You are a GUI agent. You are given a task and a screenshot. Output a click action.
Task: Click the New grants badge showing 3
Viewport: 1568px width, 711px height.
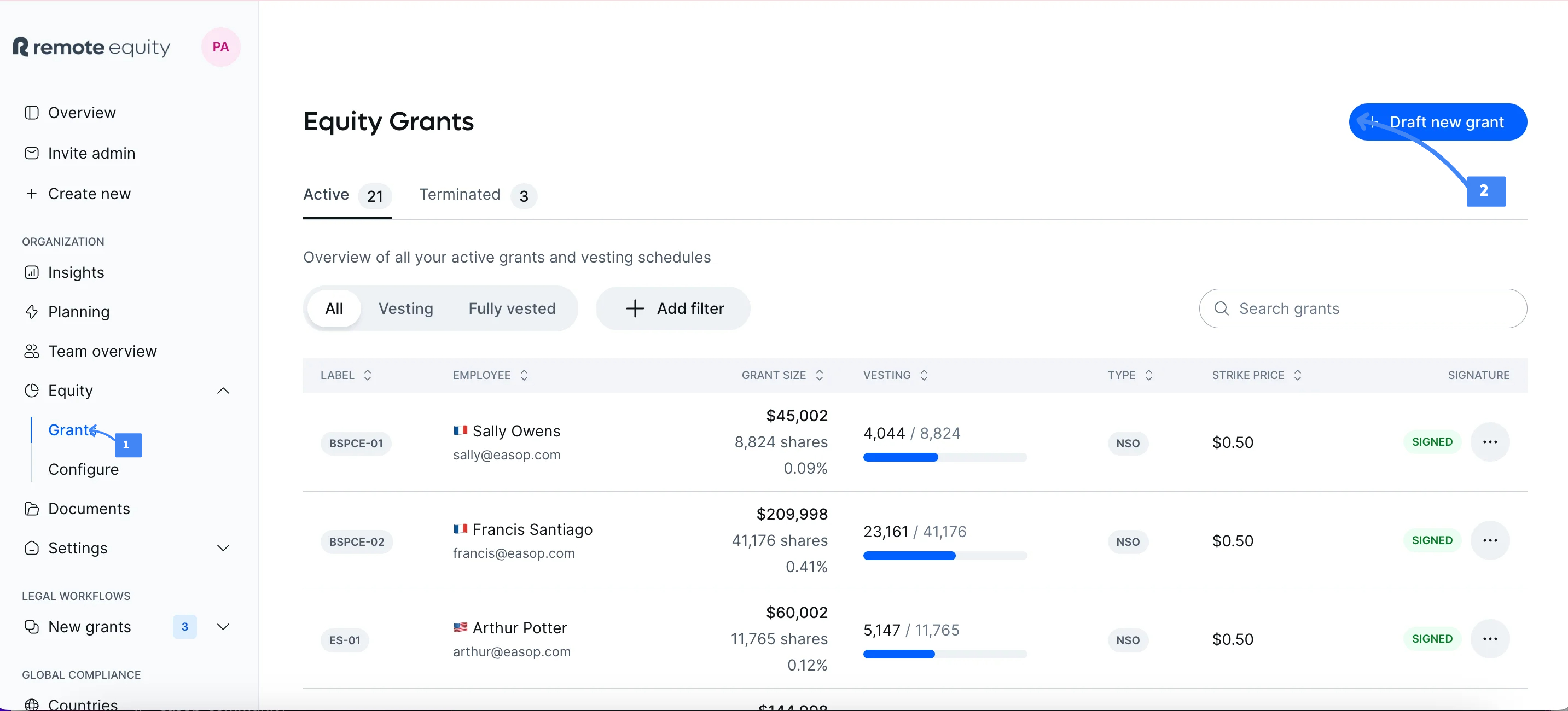point(184,627)
